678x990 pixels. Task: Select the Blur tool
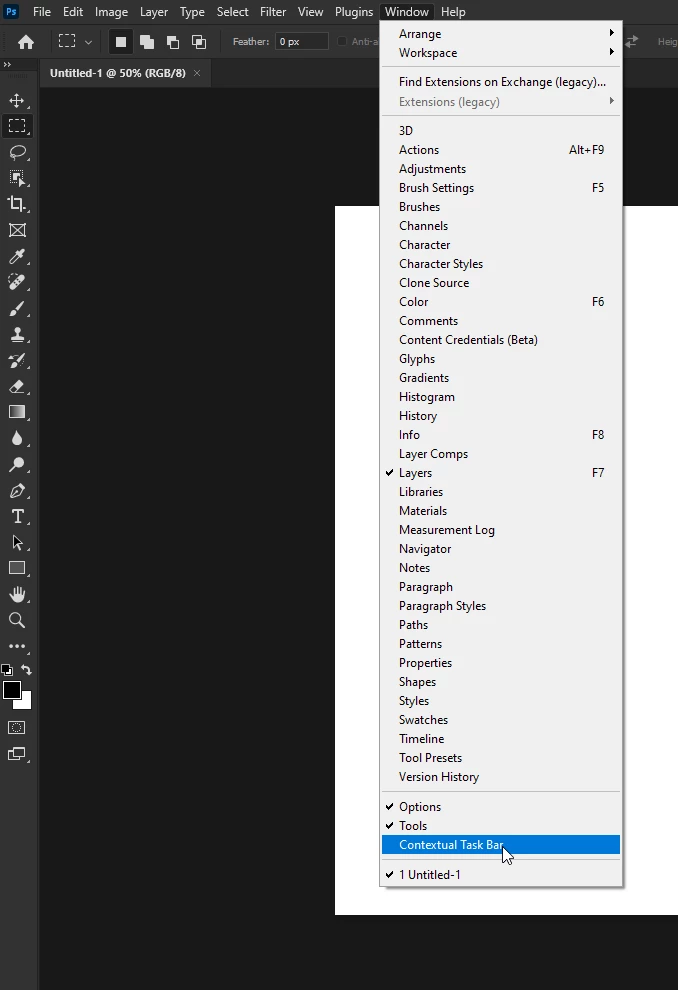(x=17, y=438)
